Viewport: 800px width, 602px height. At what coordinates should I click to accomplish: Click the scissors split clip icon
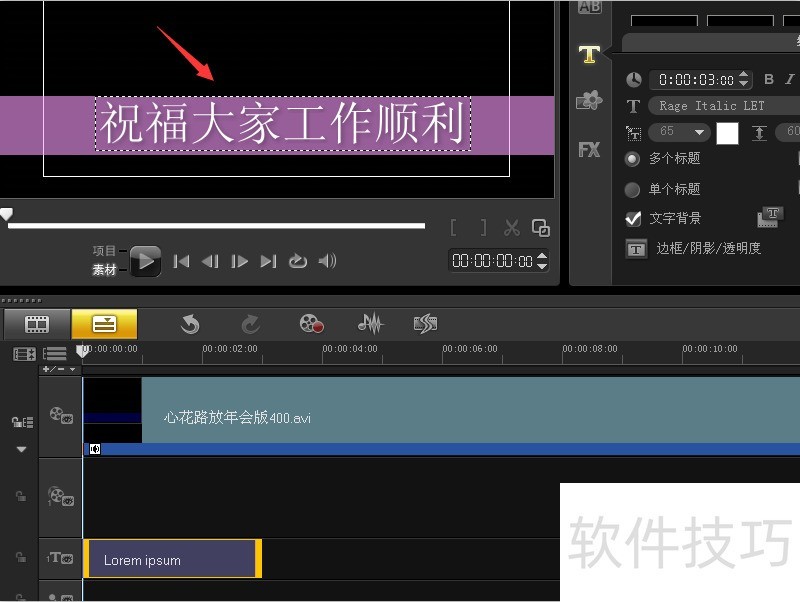[x=511, y=228]
